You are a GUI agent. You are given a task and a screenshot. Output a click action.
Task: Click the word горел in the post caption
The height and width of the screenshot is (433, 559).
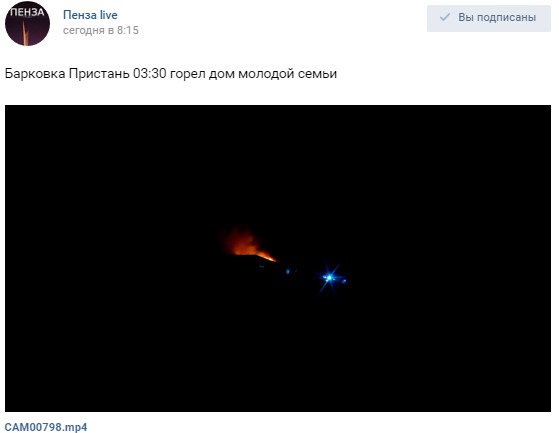point(188,74)
